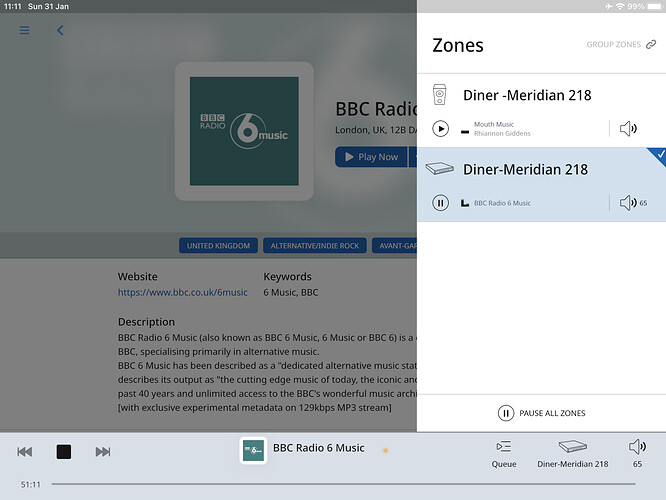Select the Diner-Meridian 218 streamer device icon

coord(440,168)
